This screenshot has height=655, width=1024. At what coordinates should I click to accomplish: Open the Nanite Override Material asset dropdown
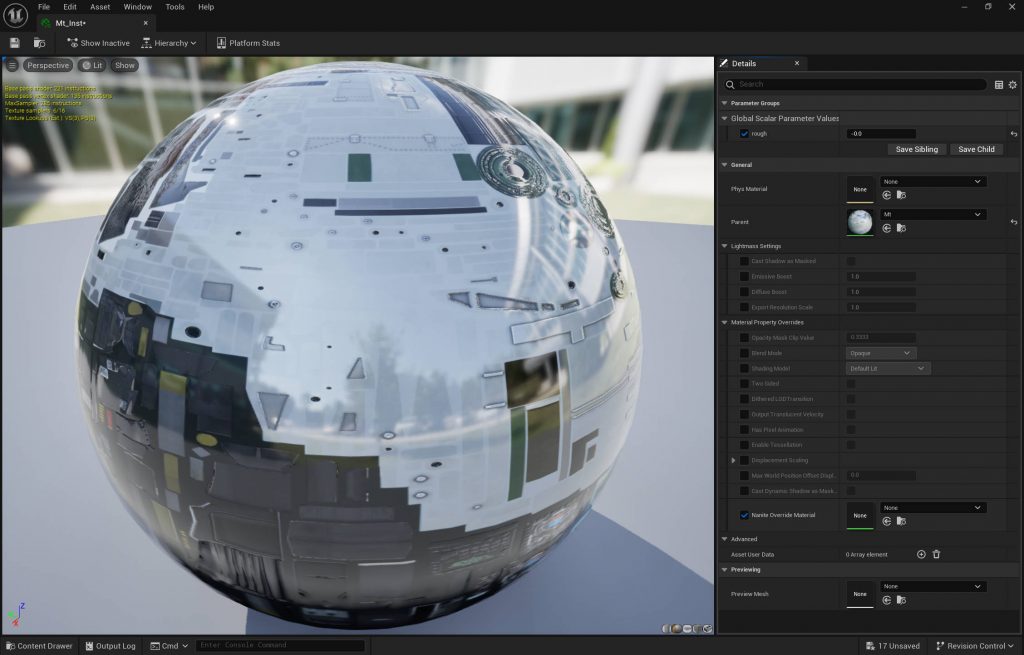tap(933, 507)
